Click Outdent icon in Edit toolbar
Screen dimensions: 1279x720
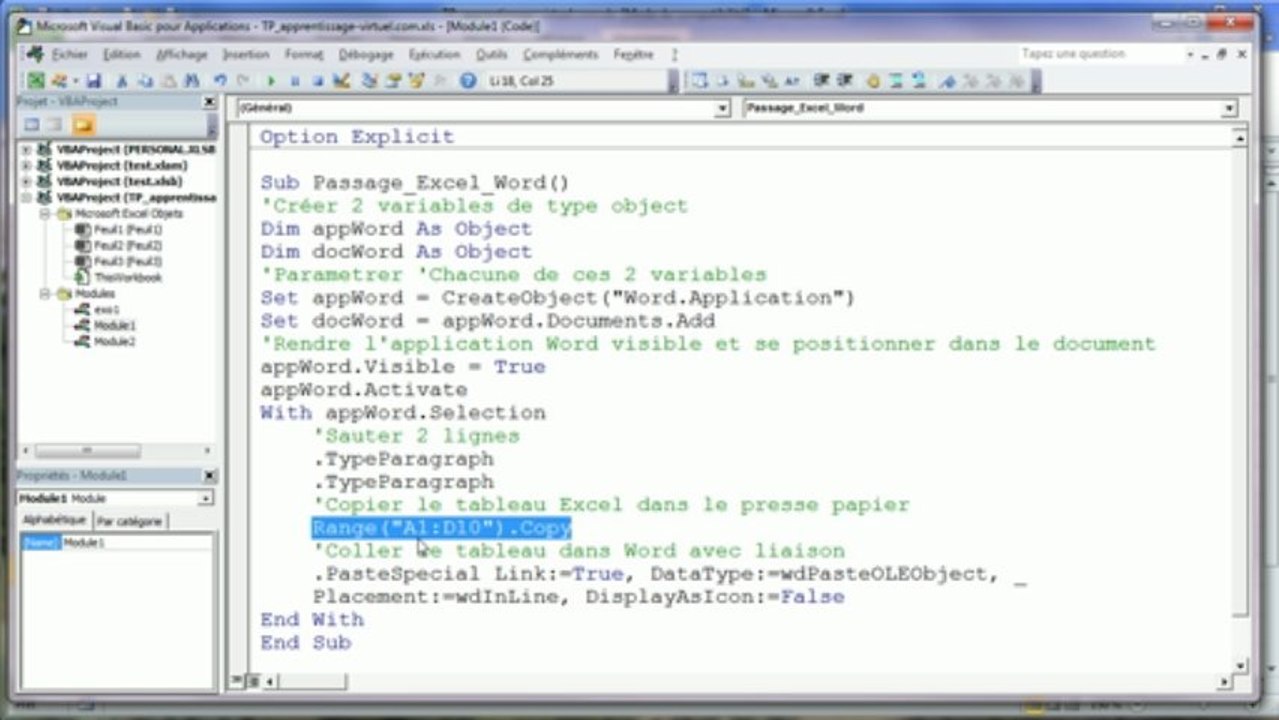coord(845,81)
